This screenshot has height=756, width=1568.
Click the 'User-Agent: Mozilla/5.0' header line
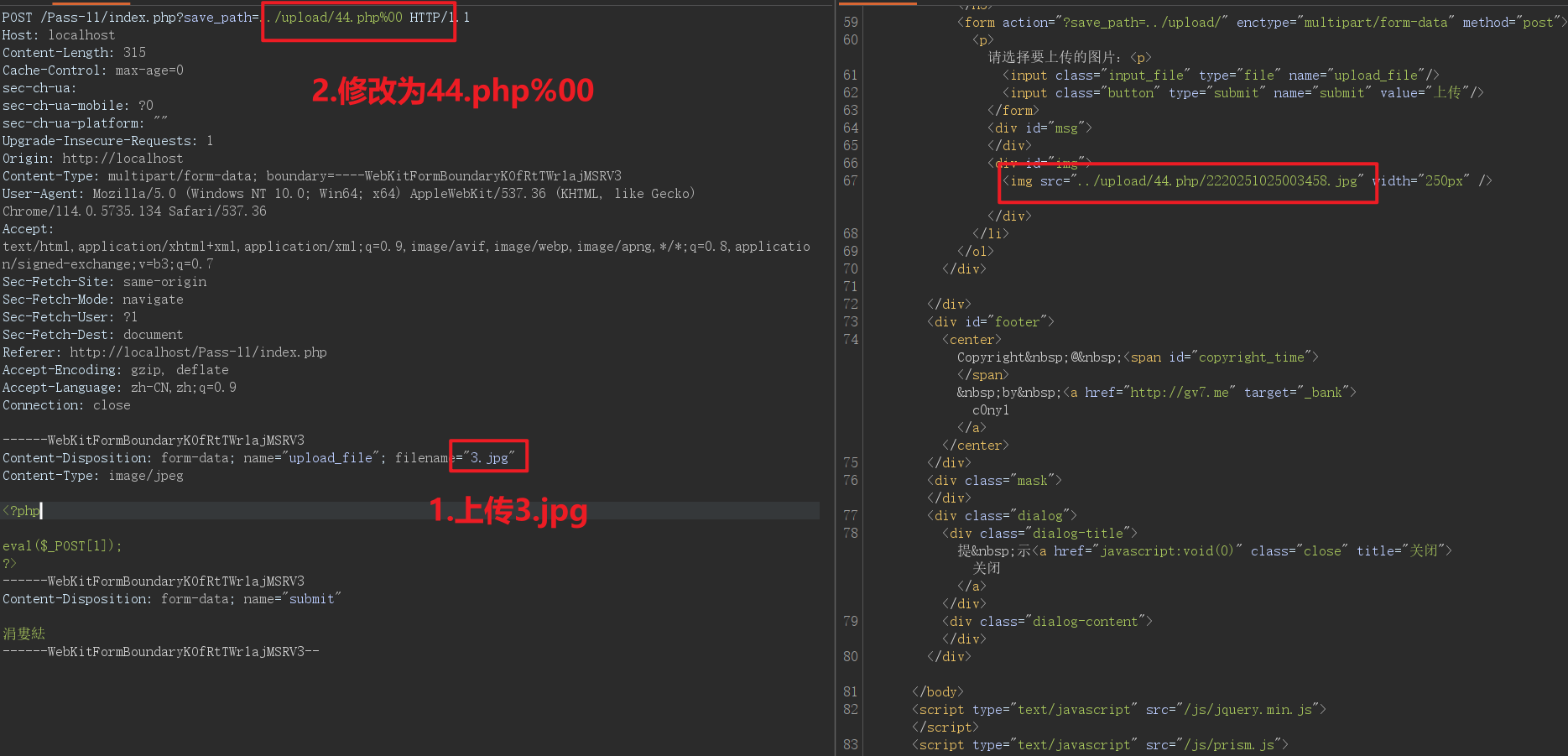(349, 193)
